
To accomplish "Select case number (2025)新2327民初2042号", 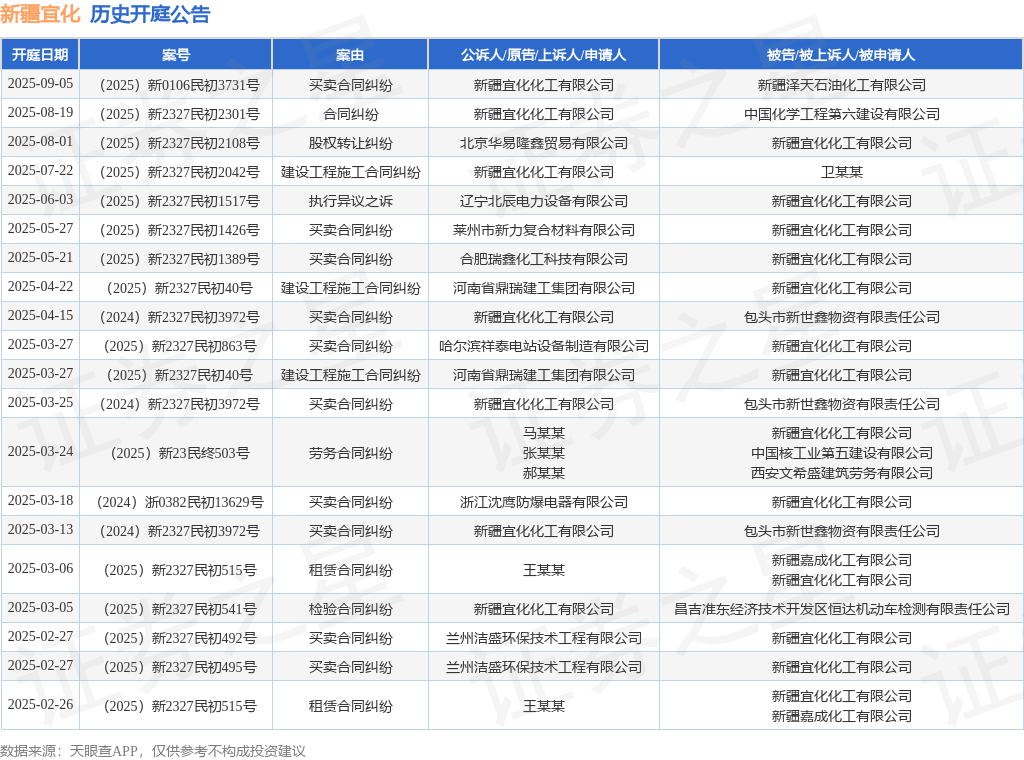I will click(180, 172).
